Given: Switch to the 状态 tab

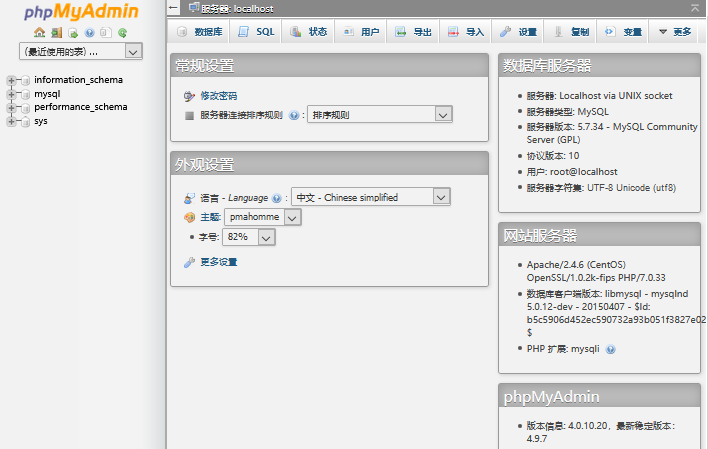Looking at the screenshot, I should pos(308,32).
